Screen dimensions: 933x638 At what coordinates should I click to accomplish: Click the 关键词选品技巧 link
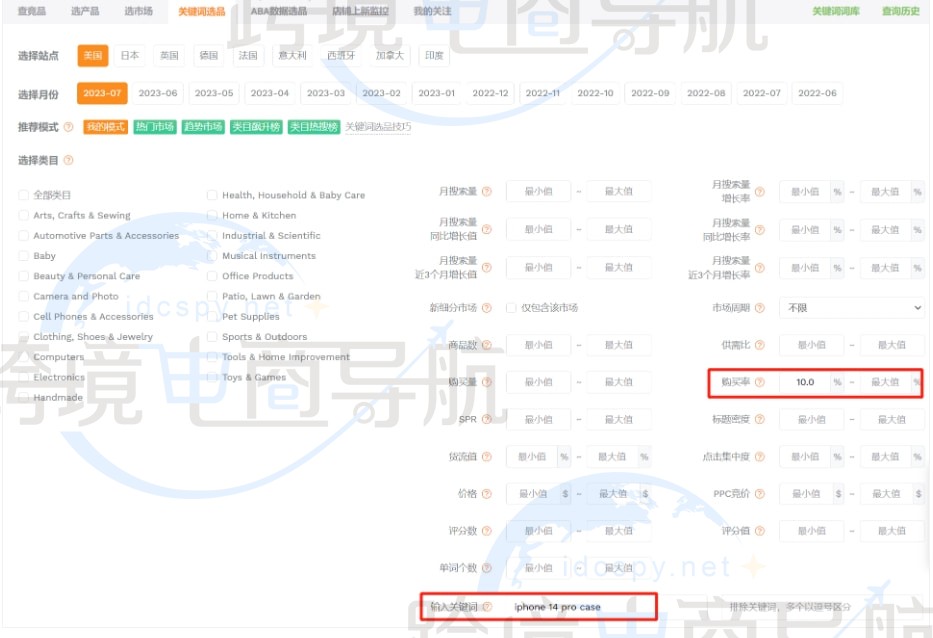coord(383,127)
